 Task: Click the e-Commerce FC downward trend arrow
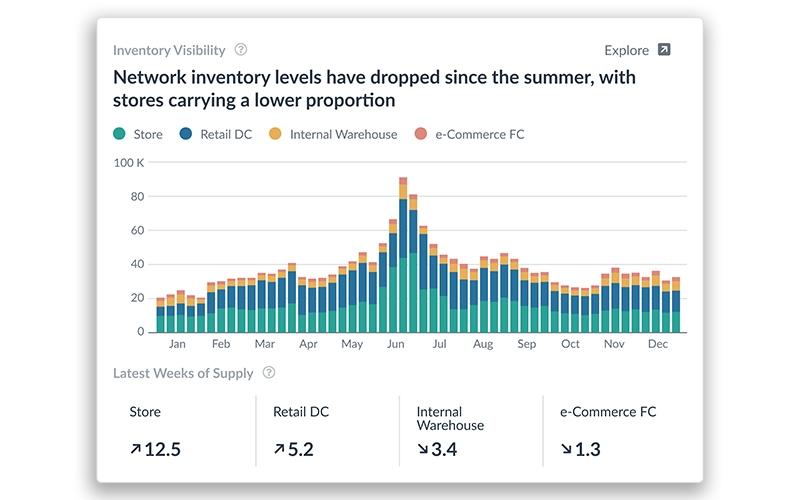(x=566, y=449)
